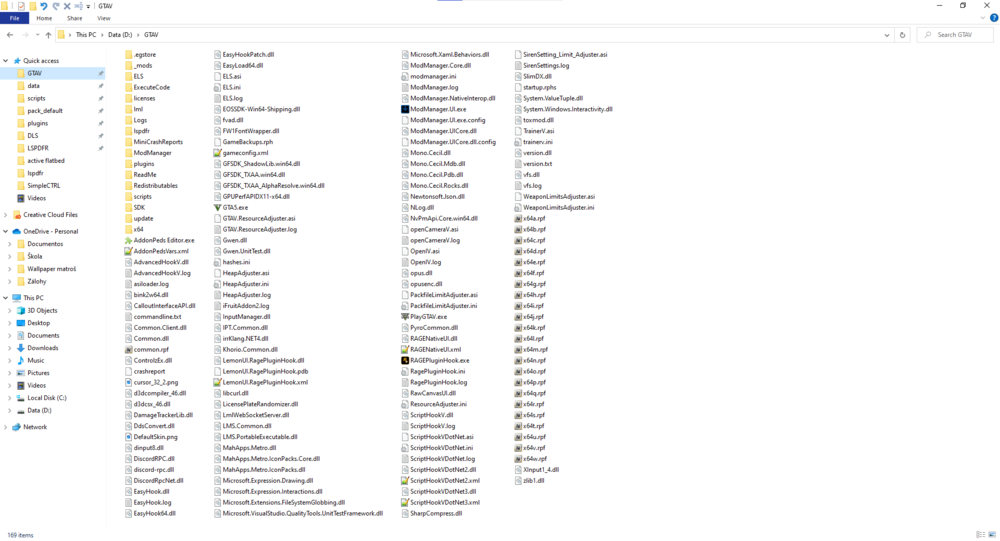Select the OpenIV.asi file
This screenshot has width=1000, height=541.
click(425, 251)
